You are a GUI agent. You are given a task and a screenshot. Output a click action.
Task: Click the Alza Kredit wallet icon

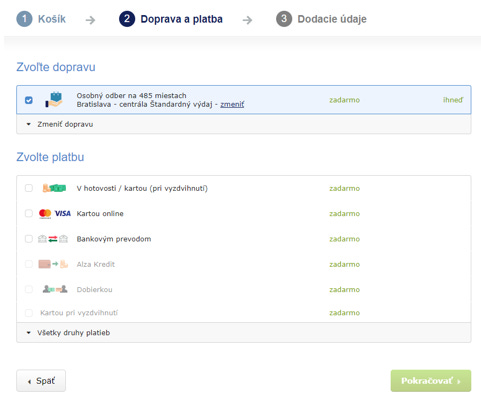tap(53, 264)
